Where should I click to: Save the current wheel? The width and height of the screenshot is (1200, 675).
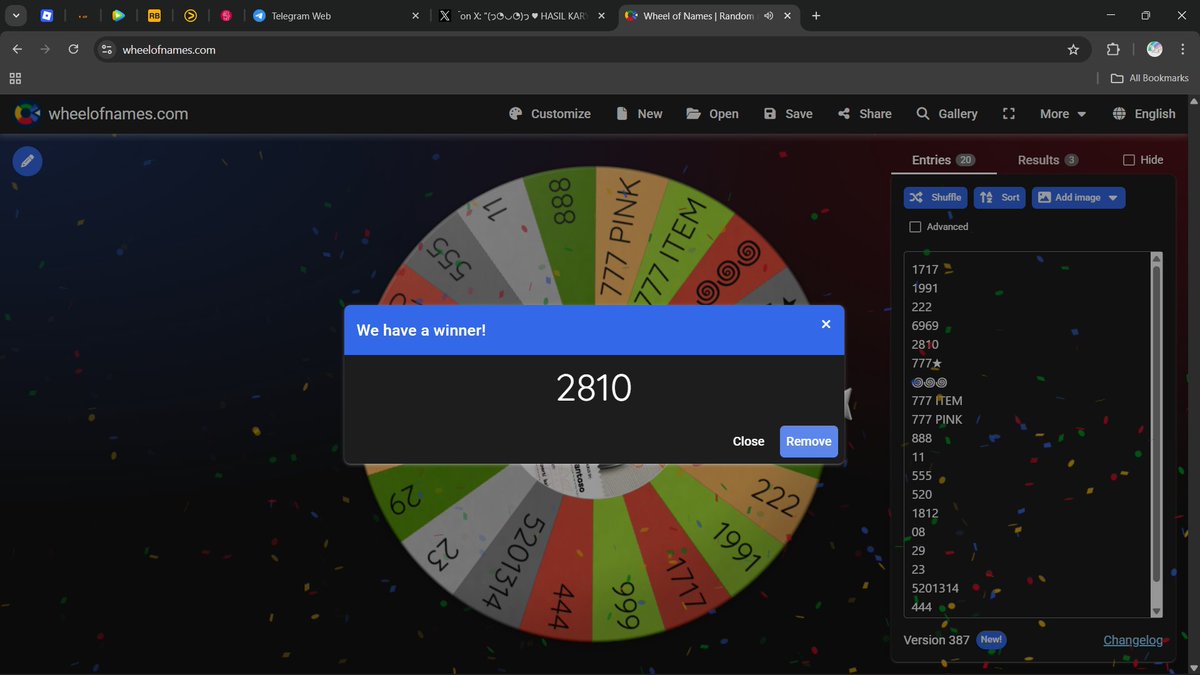[x=788, y=114]
